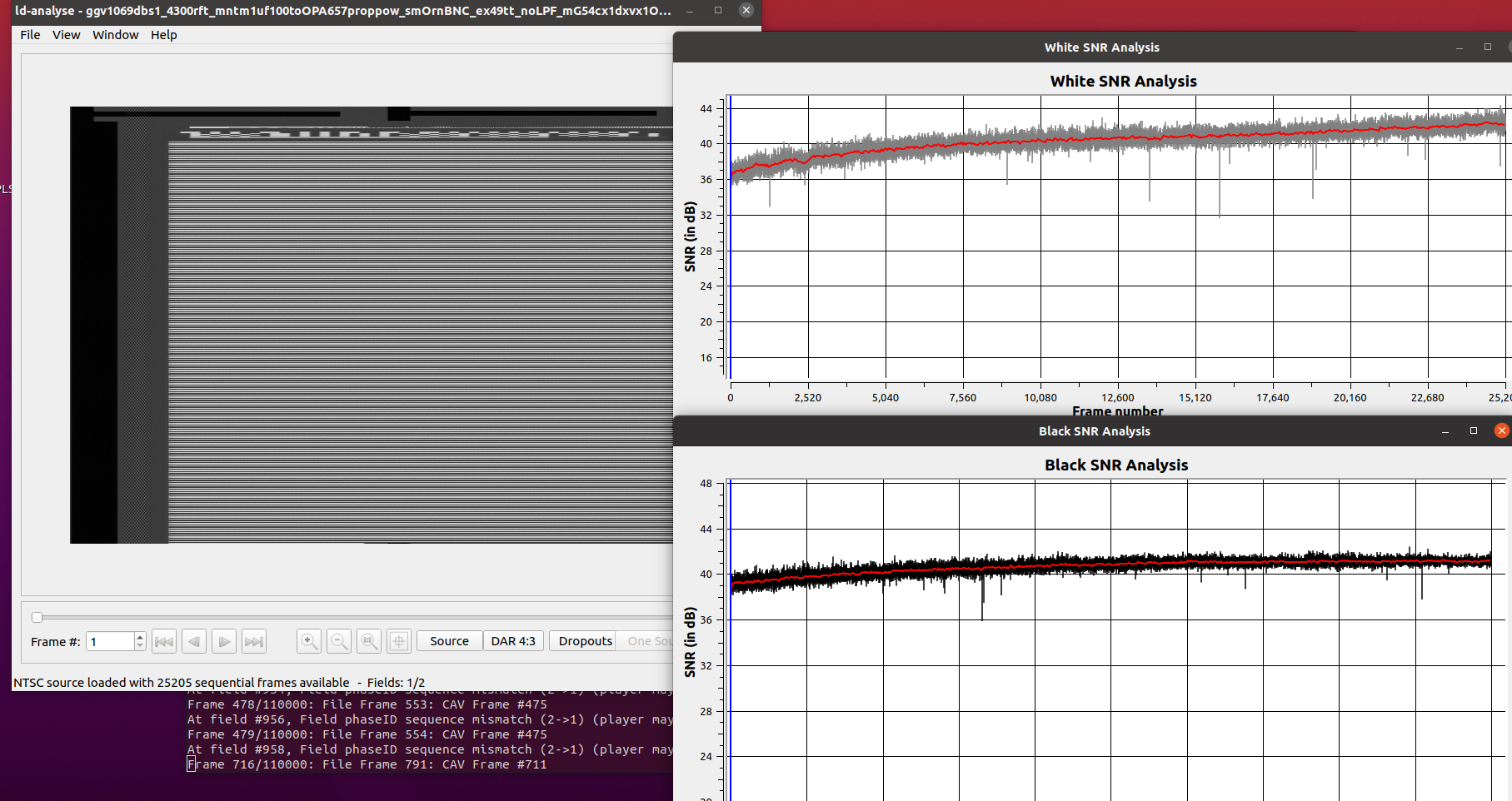
Task: Step back to the previous frame
Action: click(194, 641)
